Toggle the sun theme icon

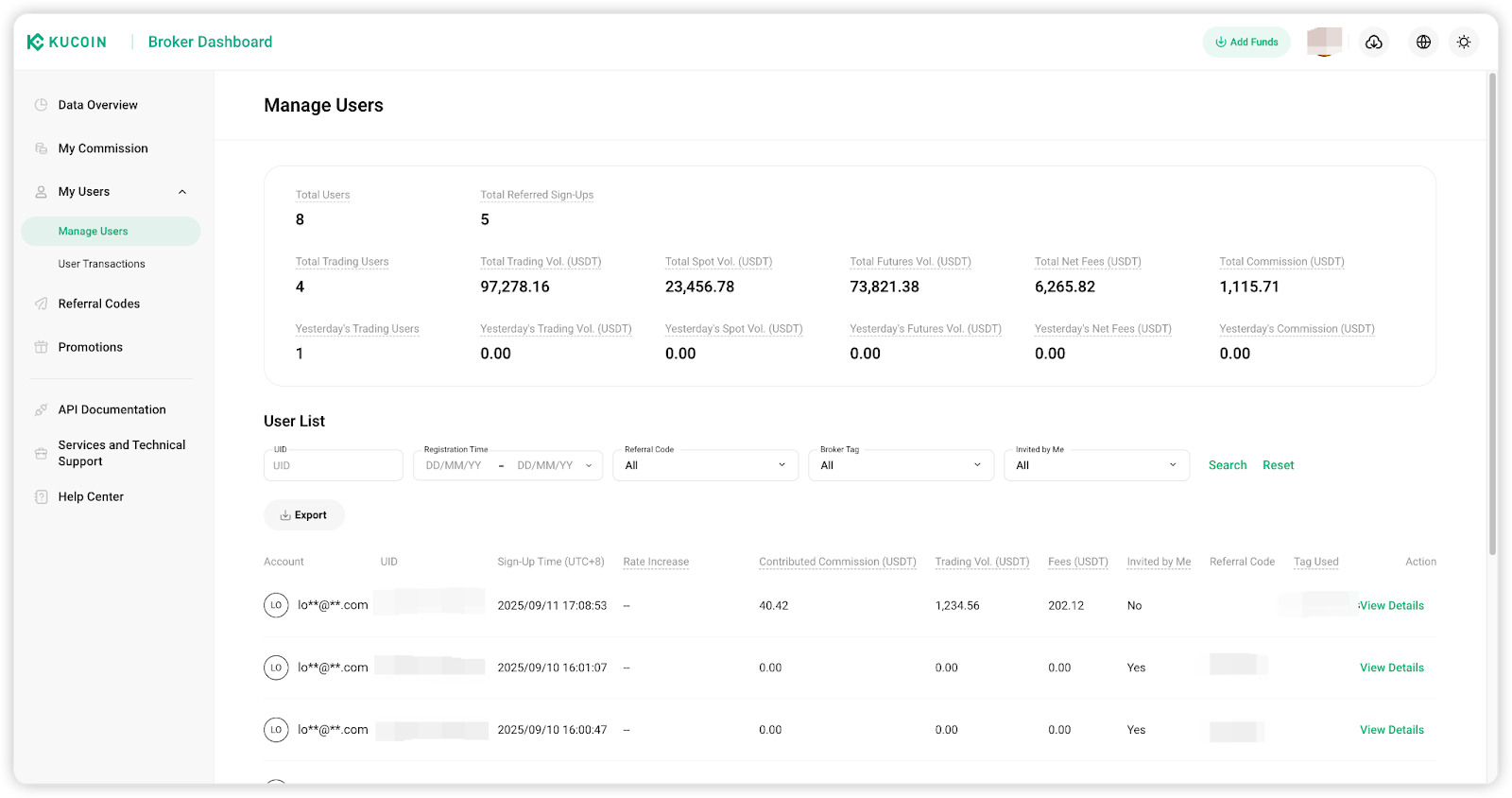(x=1464, y=42)
